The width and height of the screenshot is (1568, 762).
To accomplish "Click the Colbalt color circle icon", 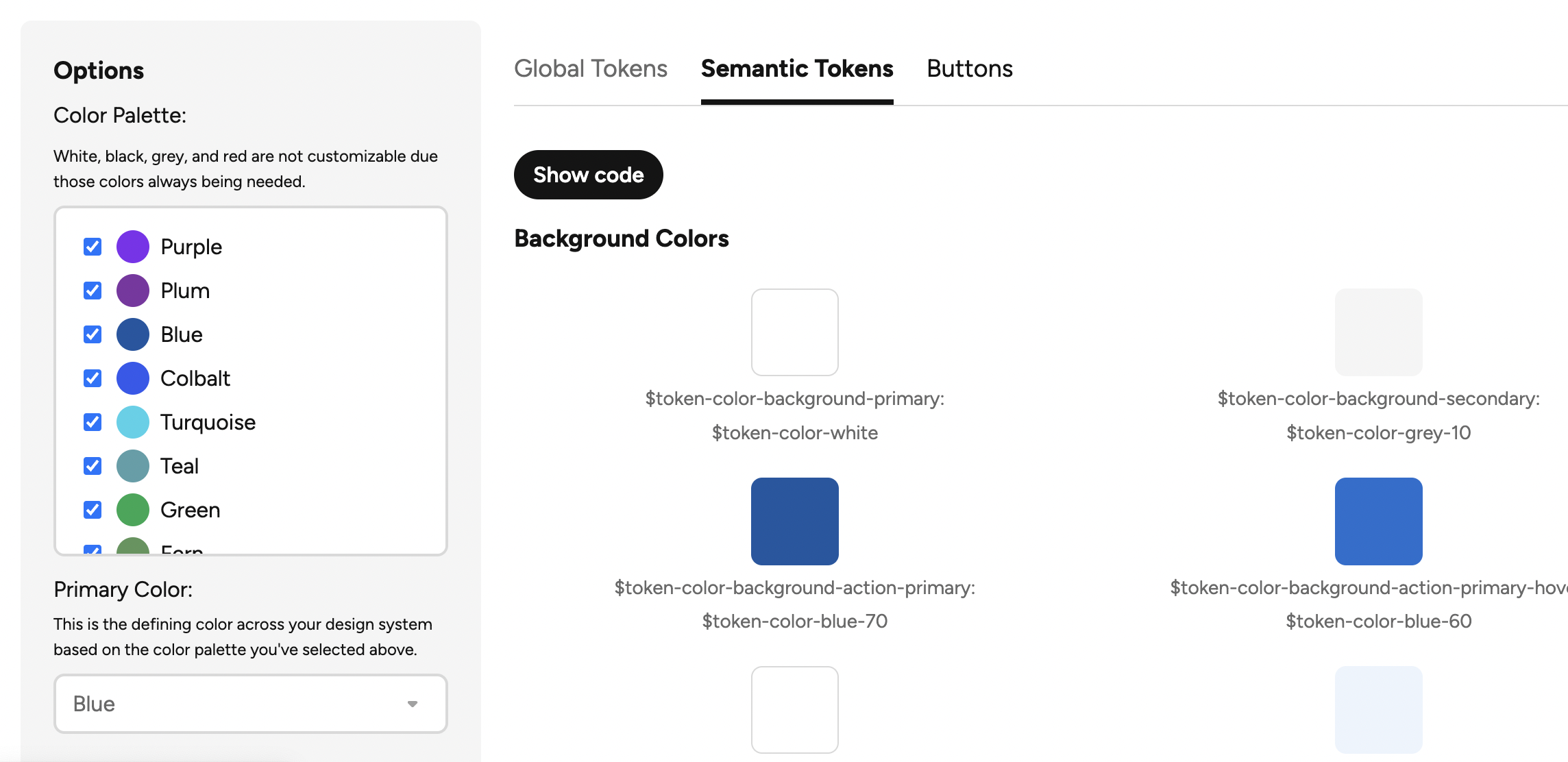I will click(133, 378).
